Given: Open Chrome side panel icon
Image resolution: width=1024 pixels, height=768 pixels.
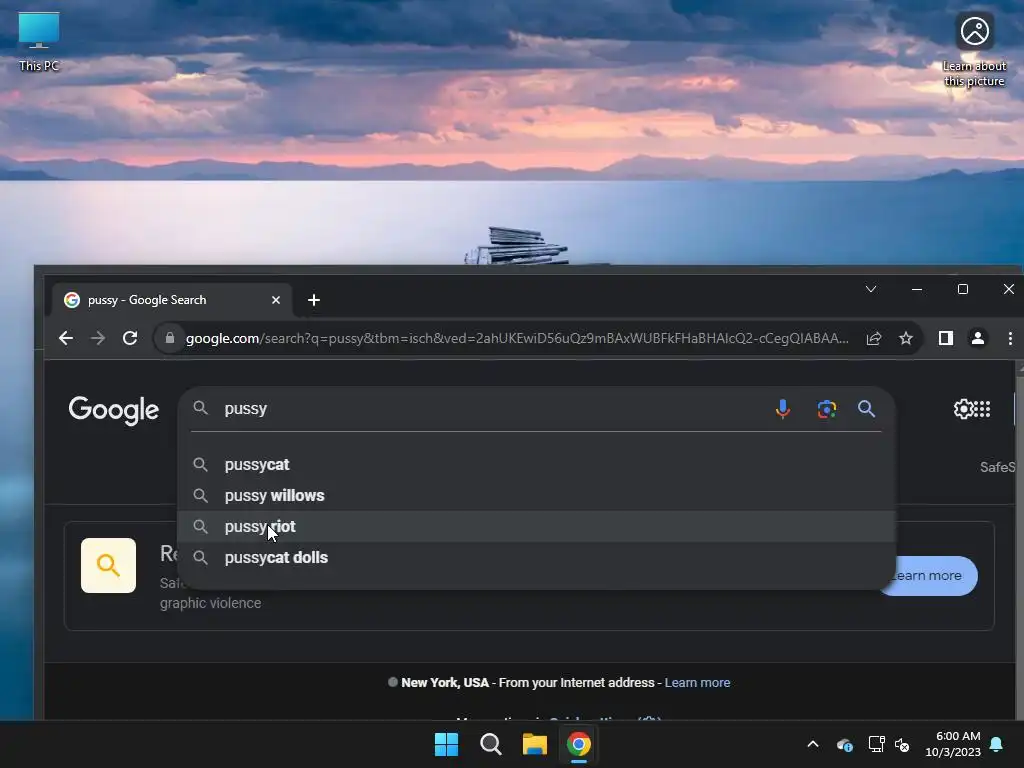Looking at the screenshot, I should pyautogui.click(x=946, y=338).
